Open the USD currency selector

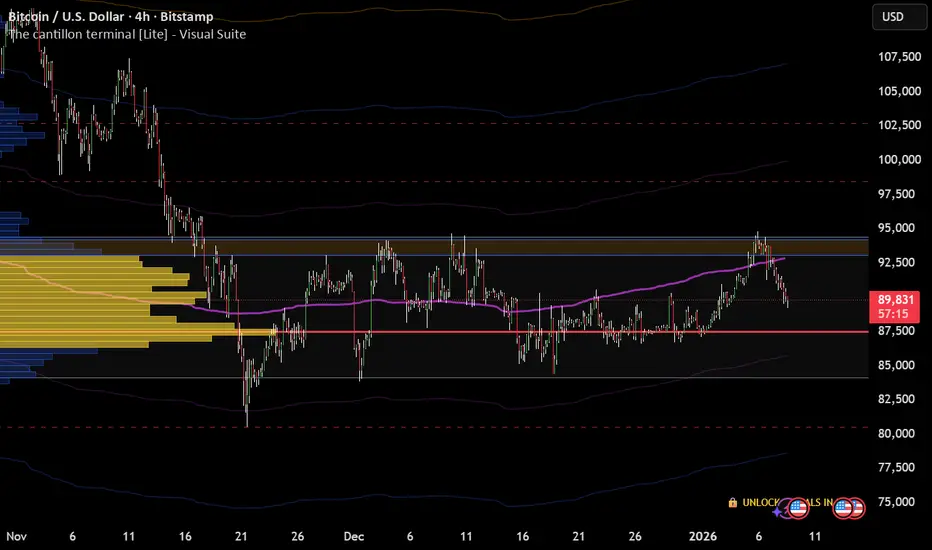tap(898, 17)
